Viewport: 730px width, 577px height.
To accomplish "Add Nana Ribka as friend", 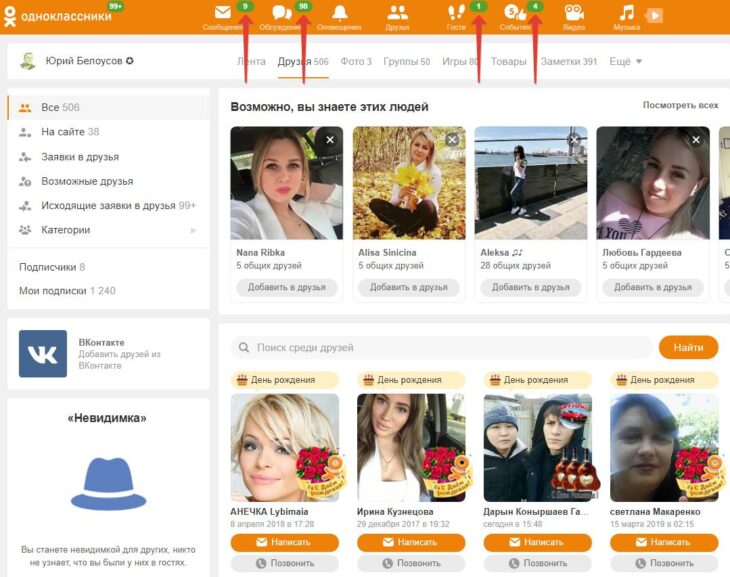I will coord(287,287).
